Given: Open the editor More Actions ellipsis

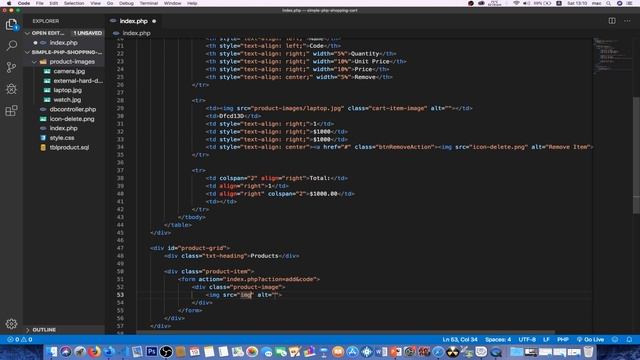Looking at the screenshot, I should (x=627, y=21).
